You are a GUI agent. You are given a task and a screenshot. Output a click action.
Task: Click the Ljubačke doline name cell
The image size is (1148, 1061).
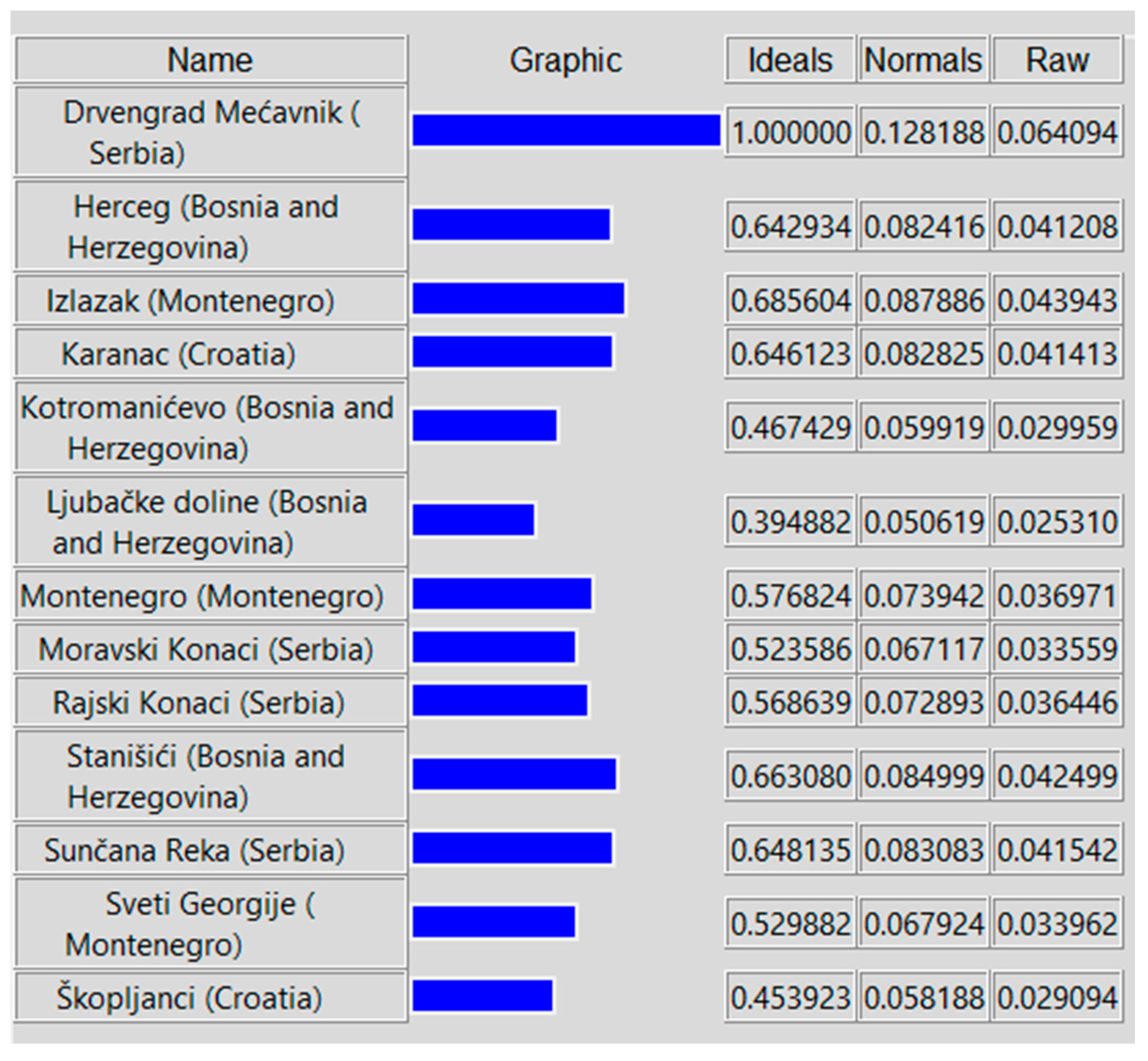coord(210,522)
